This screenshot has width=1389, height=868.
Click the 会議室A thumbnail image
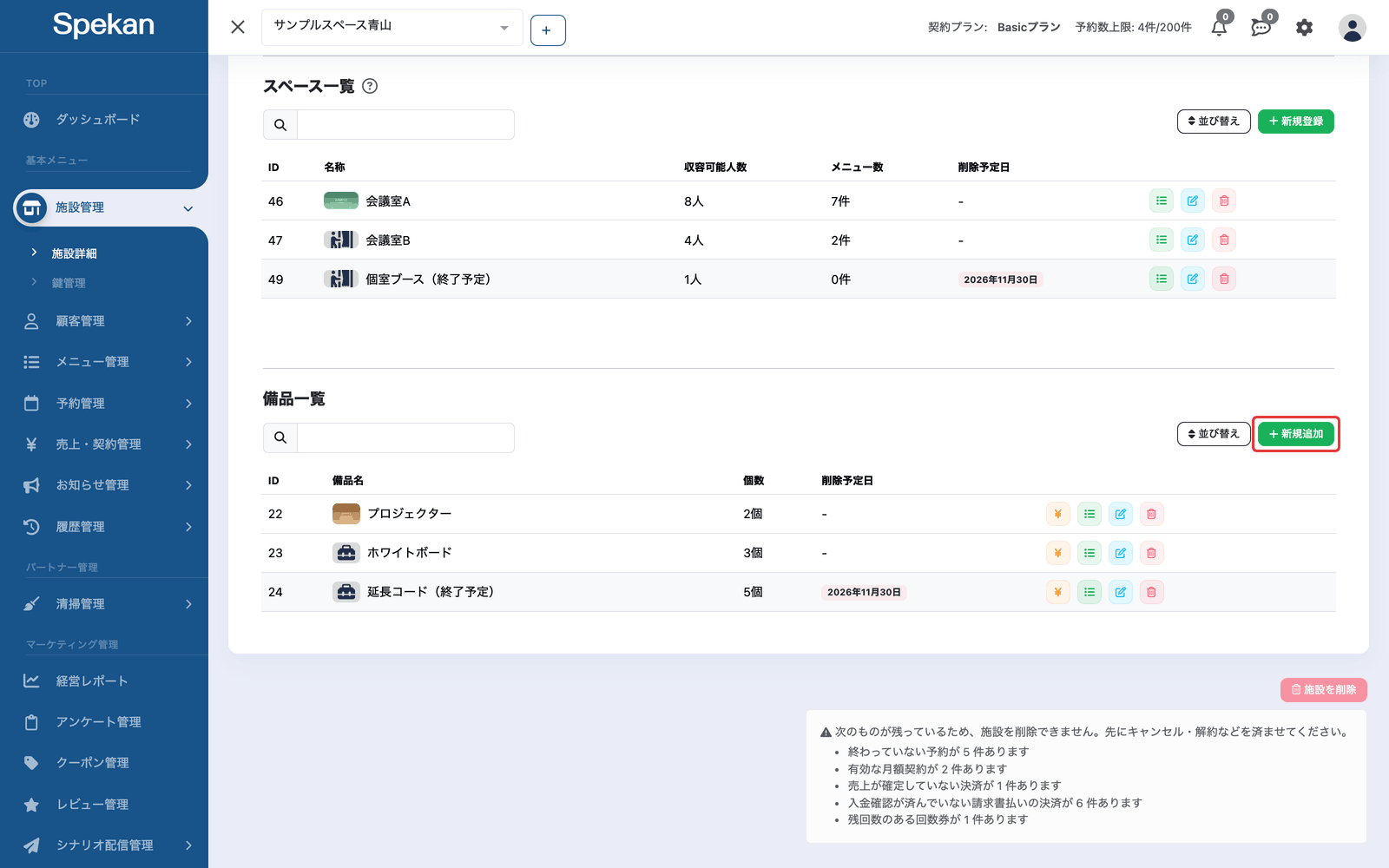tap(341, 201)
